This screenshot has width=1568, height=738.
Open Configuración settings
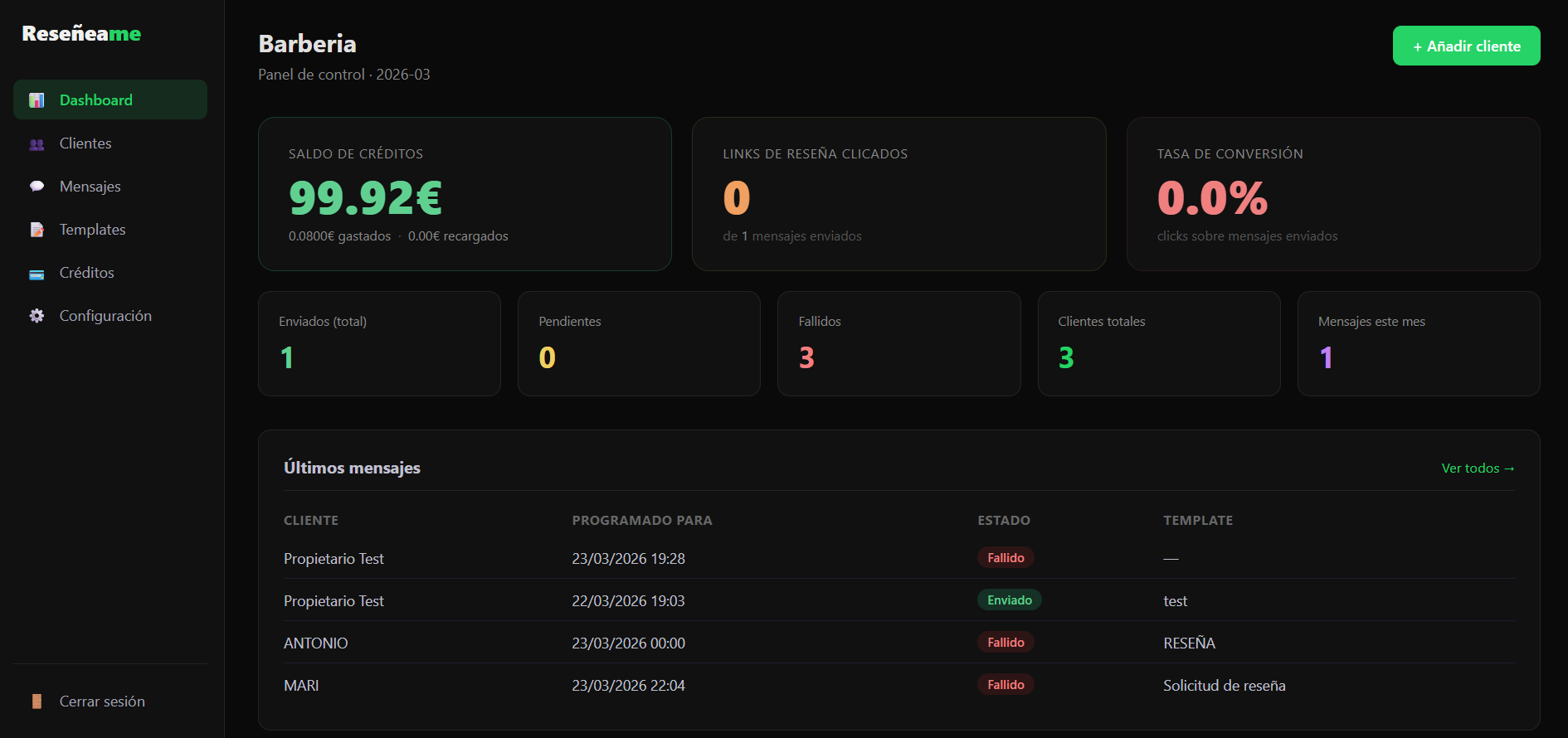(x=110, y=315)
